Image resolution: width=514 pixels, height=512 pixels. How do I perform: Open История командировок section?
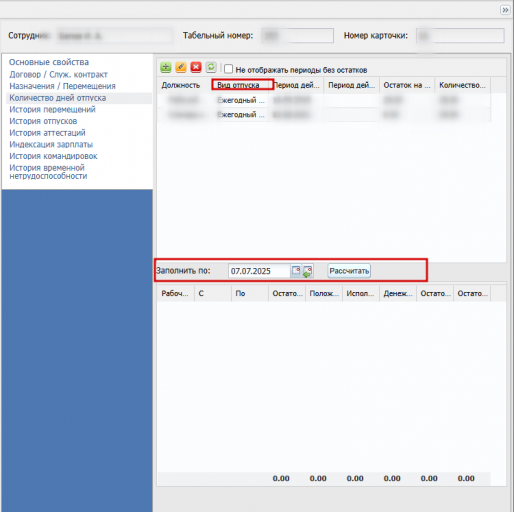[53, 156]
